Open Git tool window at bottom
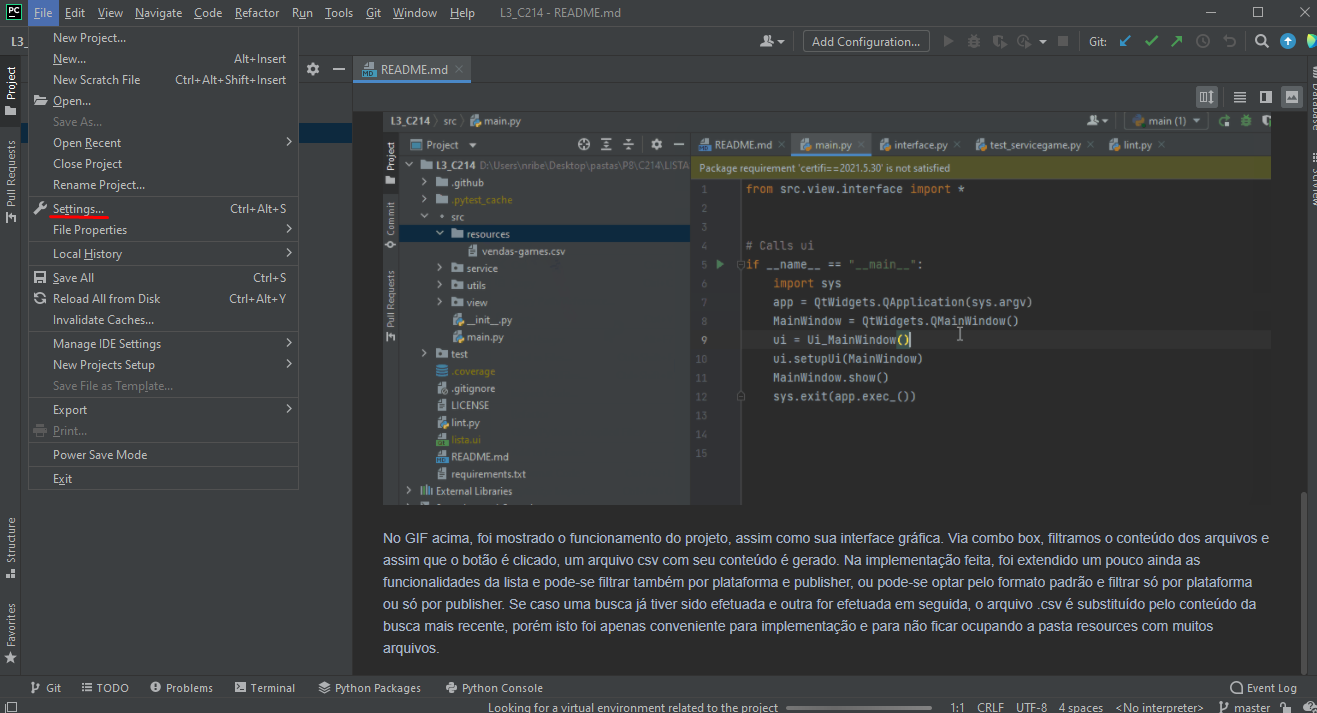The height and width of the screenshot is (713, 1317). tap(45, 688)
